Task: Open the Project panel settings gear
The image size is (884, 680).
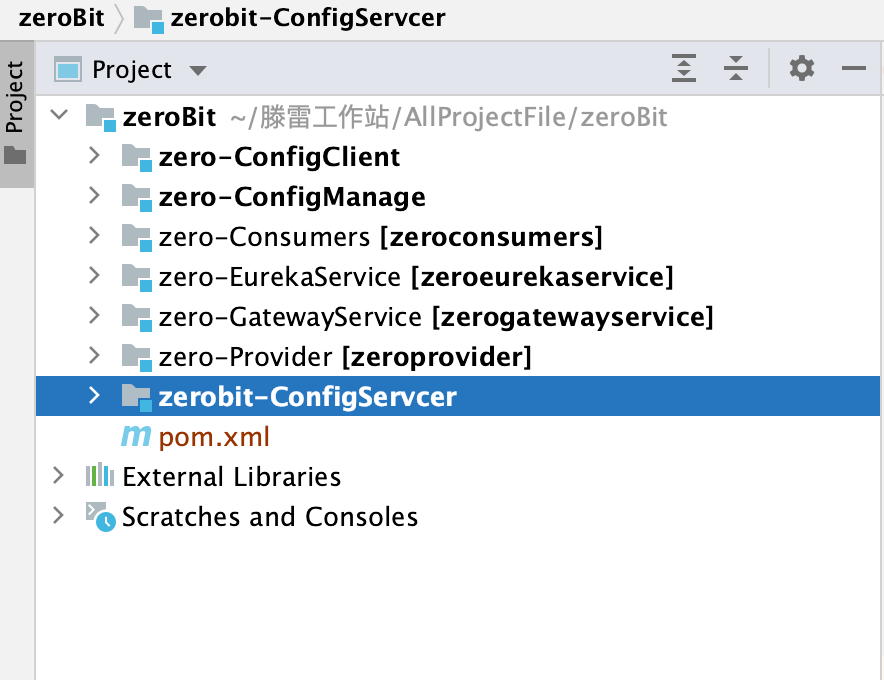Action: click(801, 68)
